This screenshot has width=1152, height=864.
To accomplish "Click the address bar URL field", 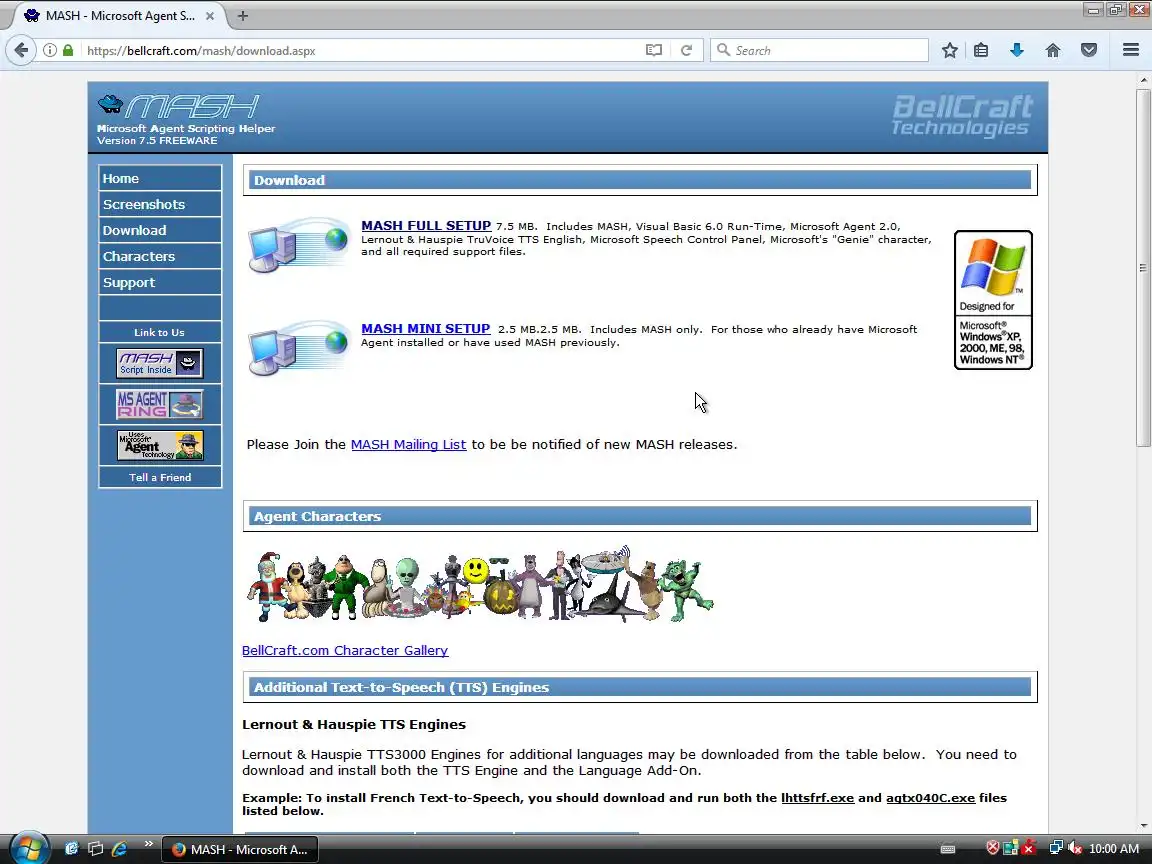I will point(360,50).
